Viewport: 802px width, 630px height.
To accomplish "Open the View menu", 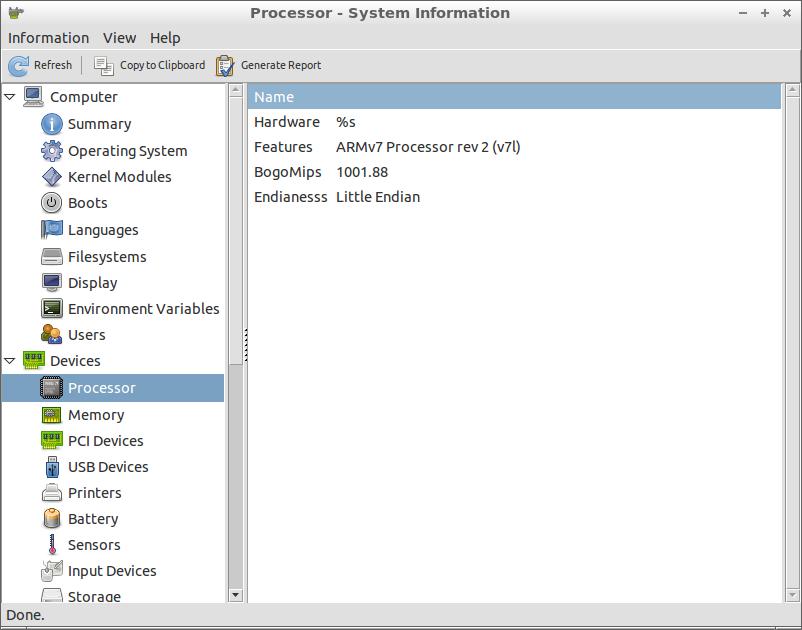I will click(x=120, y=38).
